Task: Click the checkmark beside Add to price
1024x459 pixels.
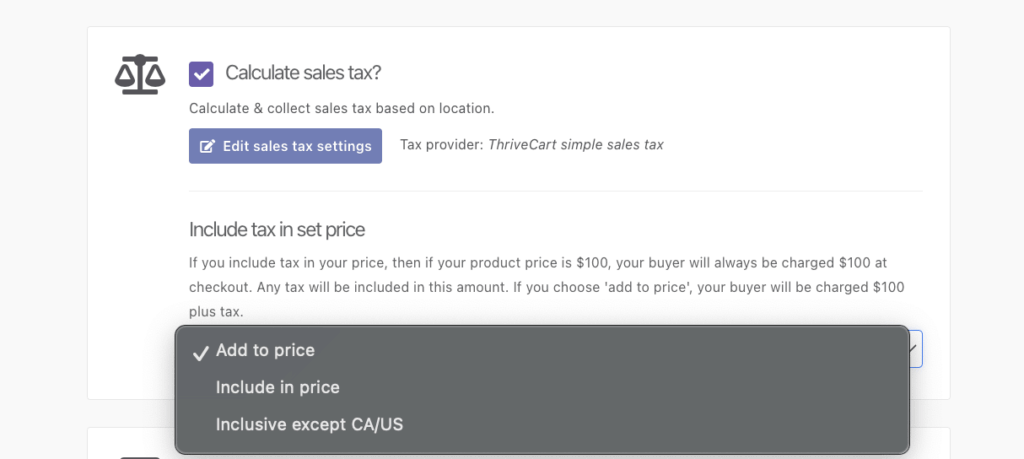Action: tap(200, 352)
